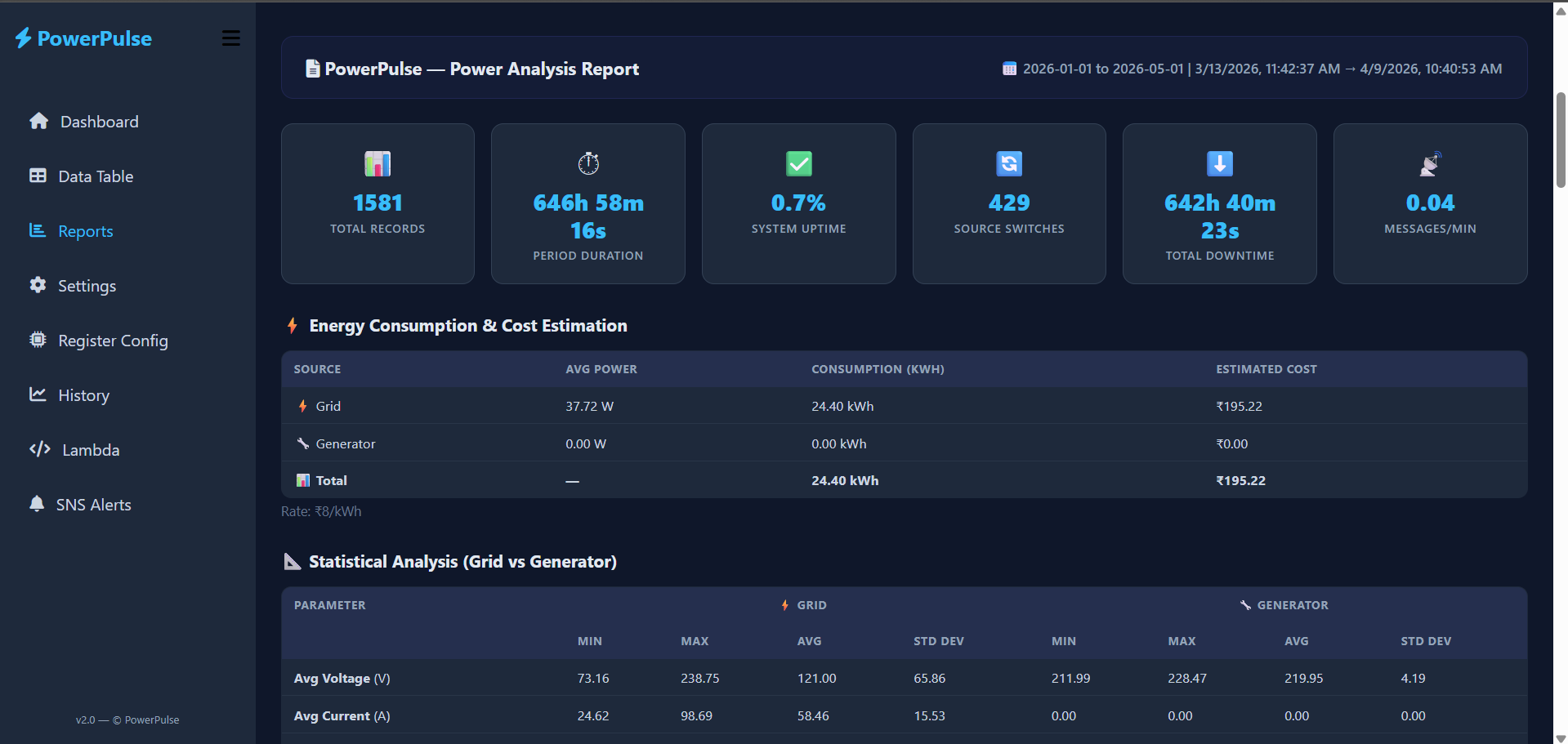The image size is (1568, 744).
Task: Click the lightning icon beside Energy Consumption heading
Action: (x=293, y=325)
